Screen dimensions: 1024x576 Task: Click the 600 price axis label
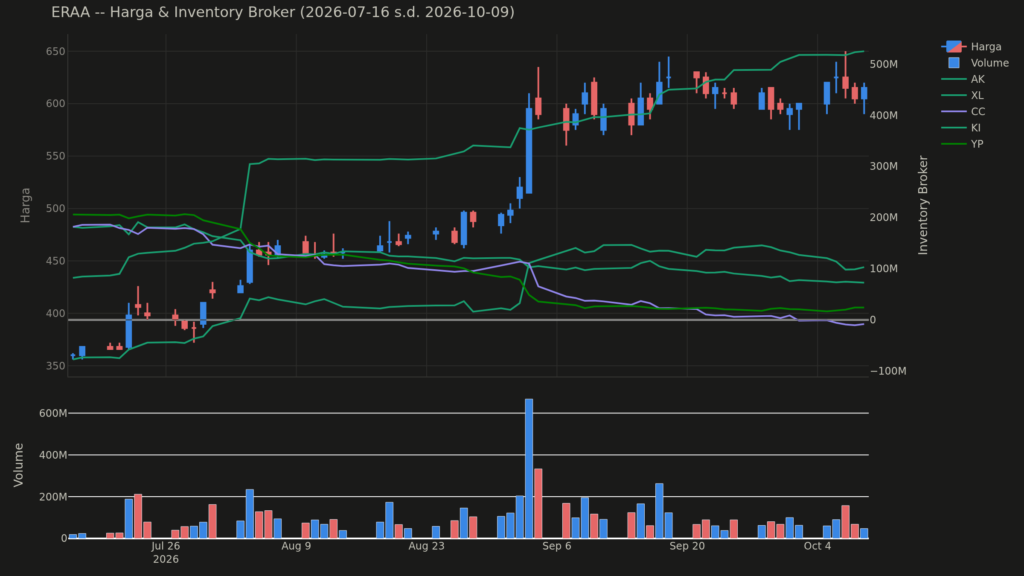pos(56,103)
